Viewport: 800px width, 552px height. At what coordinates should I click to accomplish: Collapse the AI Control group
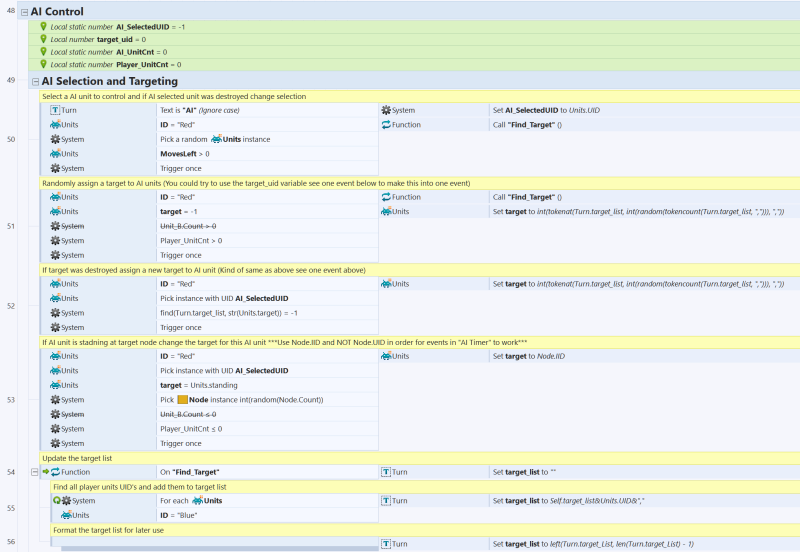coord(25,11)
